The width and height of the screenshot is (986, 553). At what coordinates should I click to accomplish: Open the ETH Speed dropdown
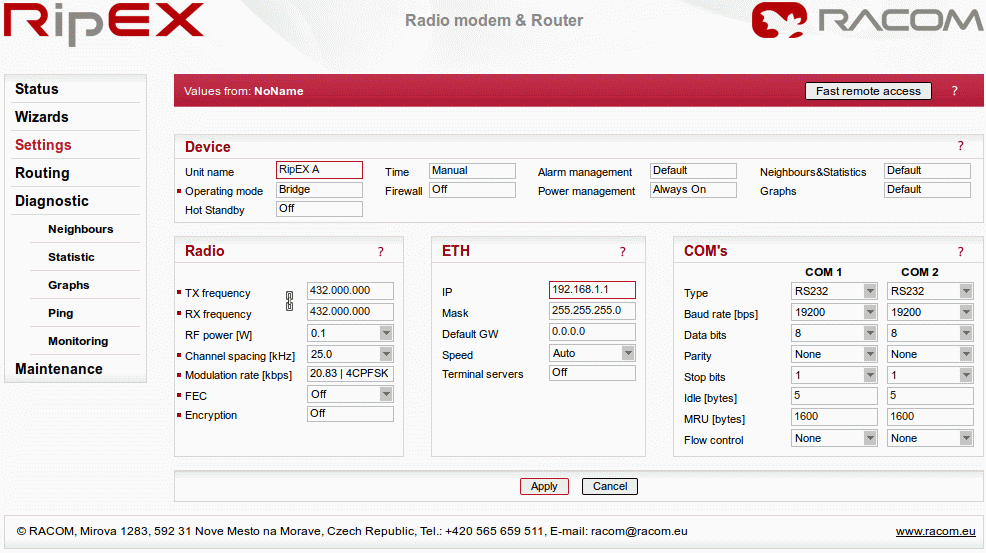pyautogui.click(x=592, y=354)
